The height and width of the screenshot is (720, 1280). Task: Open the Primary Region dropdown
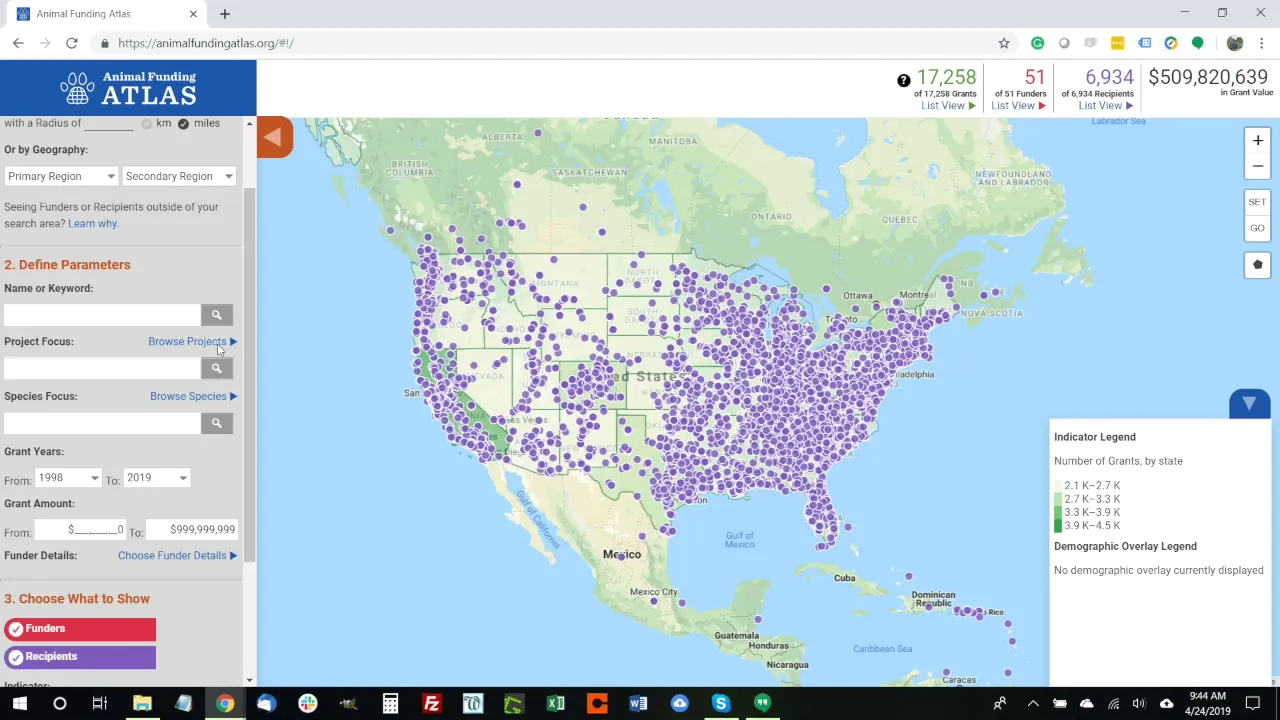pos(61,176)
